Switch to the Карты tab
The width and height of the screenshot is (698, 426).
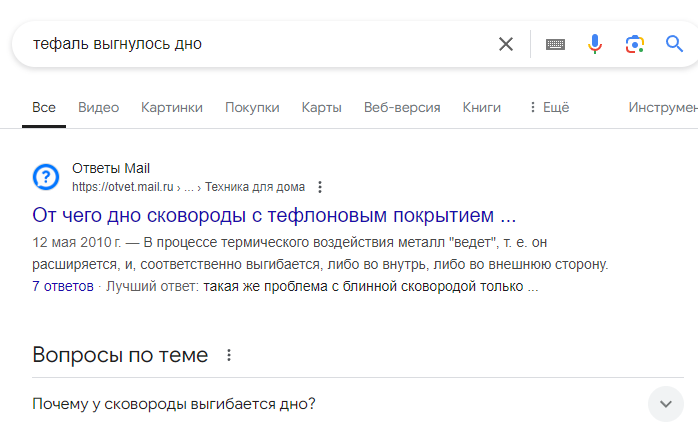[321, 107]
